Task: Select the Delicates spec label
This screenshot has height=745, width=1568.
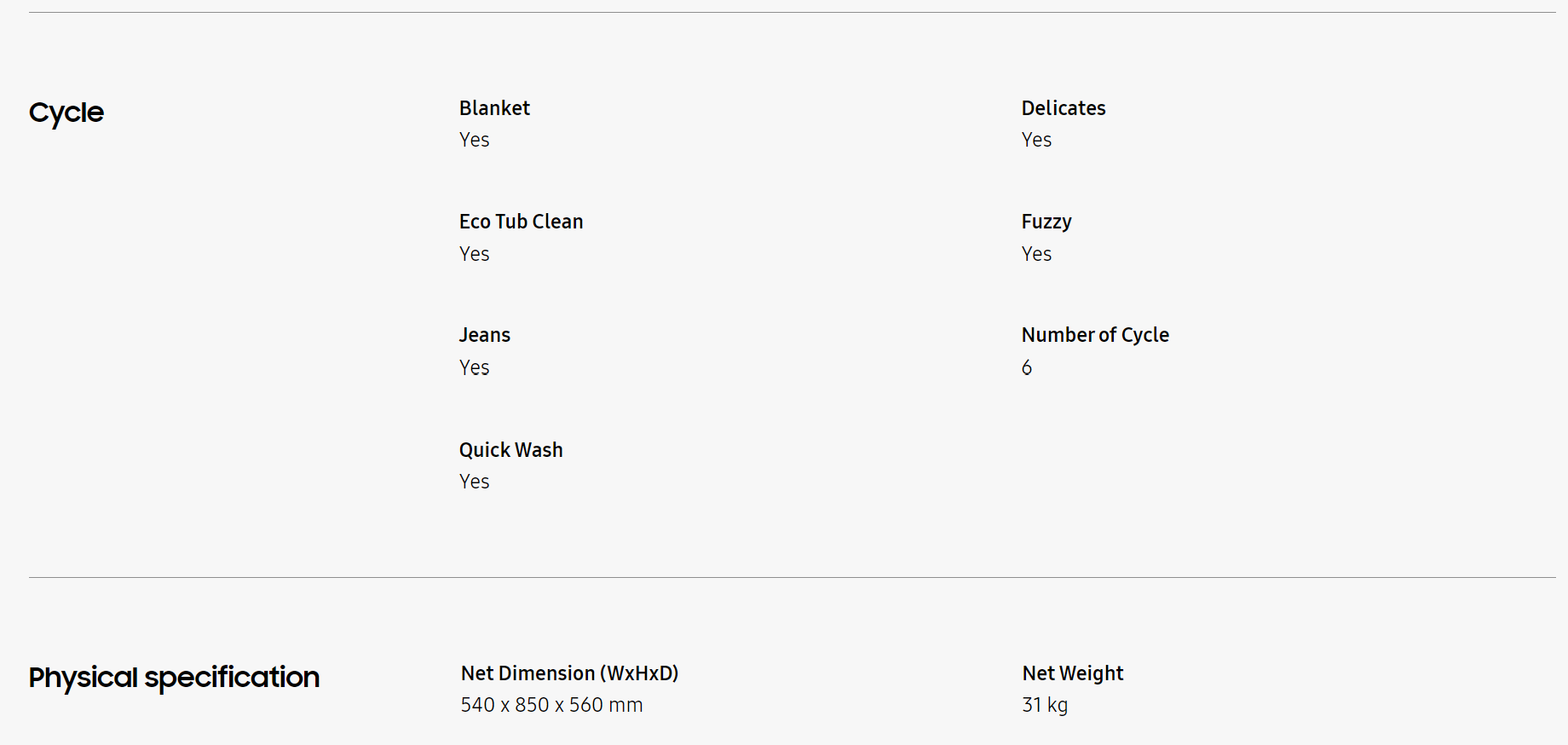Action: point(1064,108)
